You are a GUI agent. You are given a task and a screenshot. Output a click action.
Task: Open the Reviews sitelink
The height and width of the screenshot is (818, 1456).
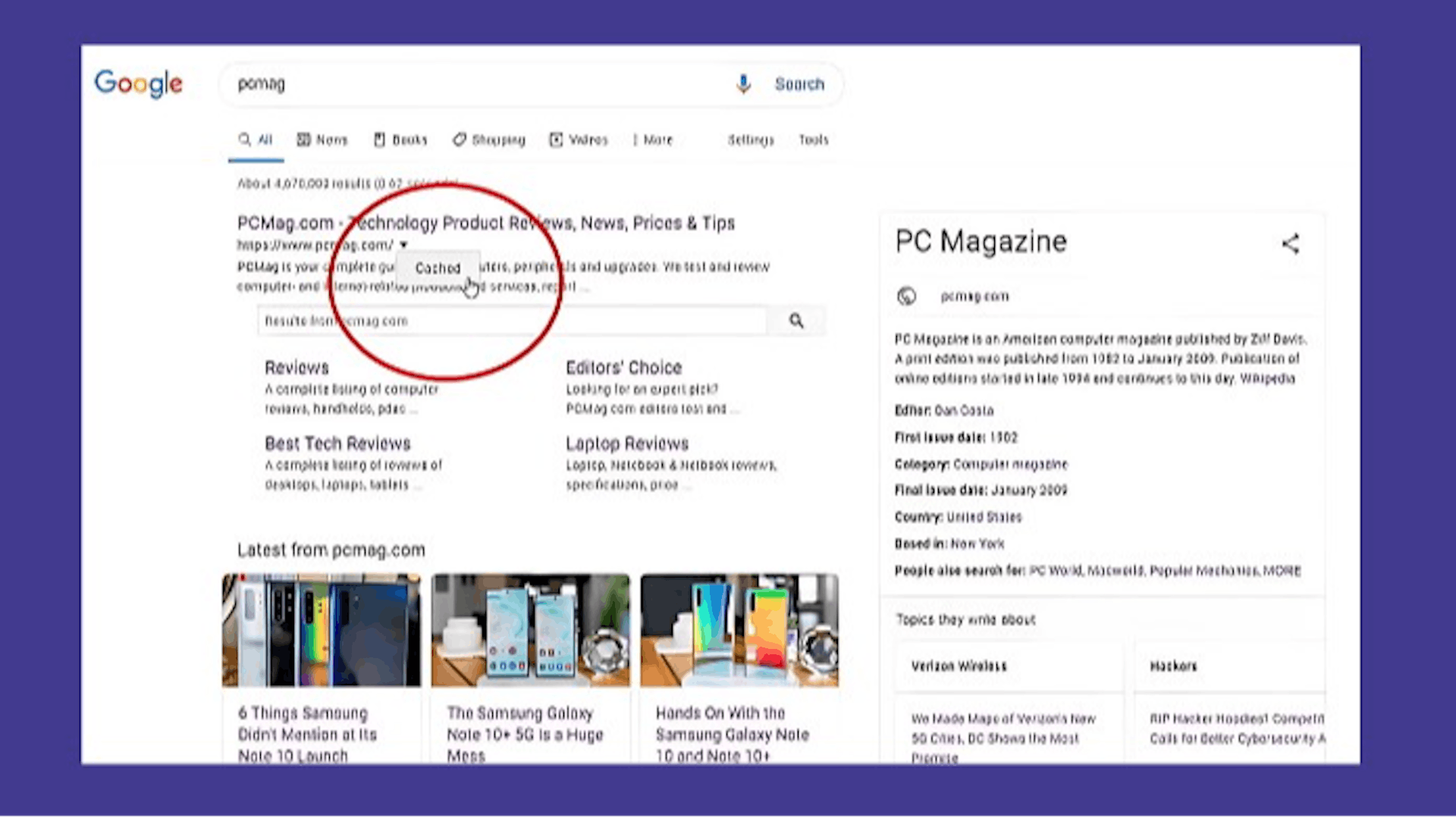coord(297,368)
